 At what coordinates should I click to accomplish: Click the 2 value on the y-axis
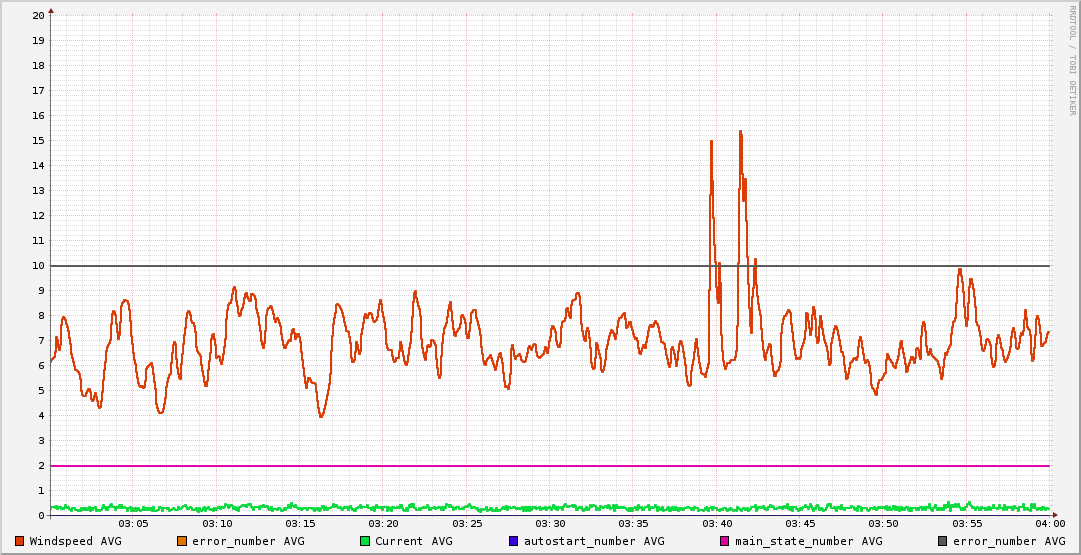(x=41, y=466)
